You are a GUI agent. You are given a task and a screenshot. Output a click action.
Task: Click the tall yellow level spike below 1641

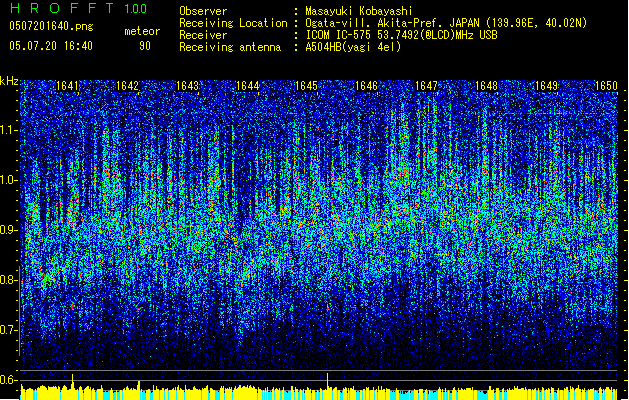(73, 382)
